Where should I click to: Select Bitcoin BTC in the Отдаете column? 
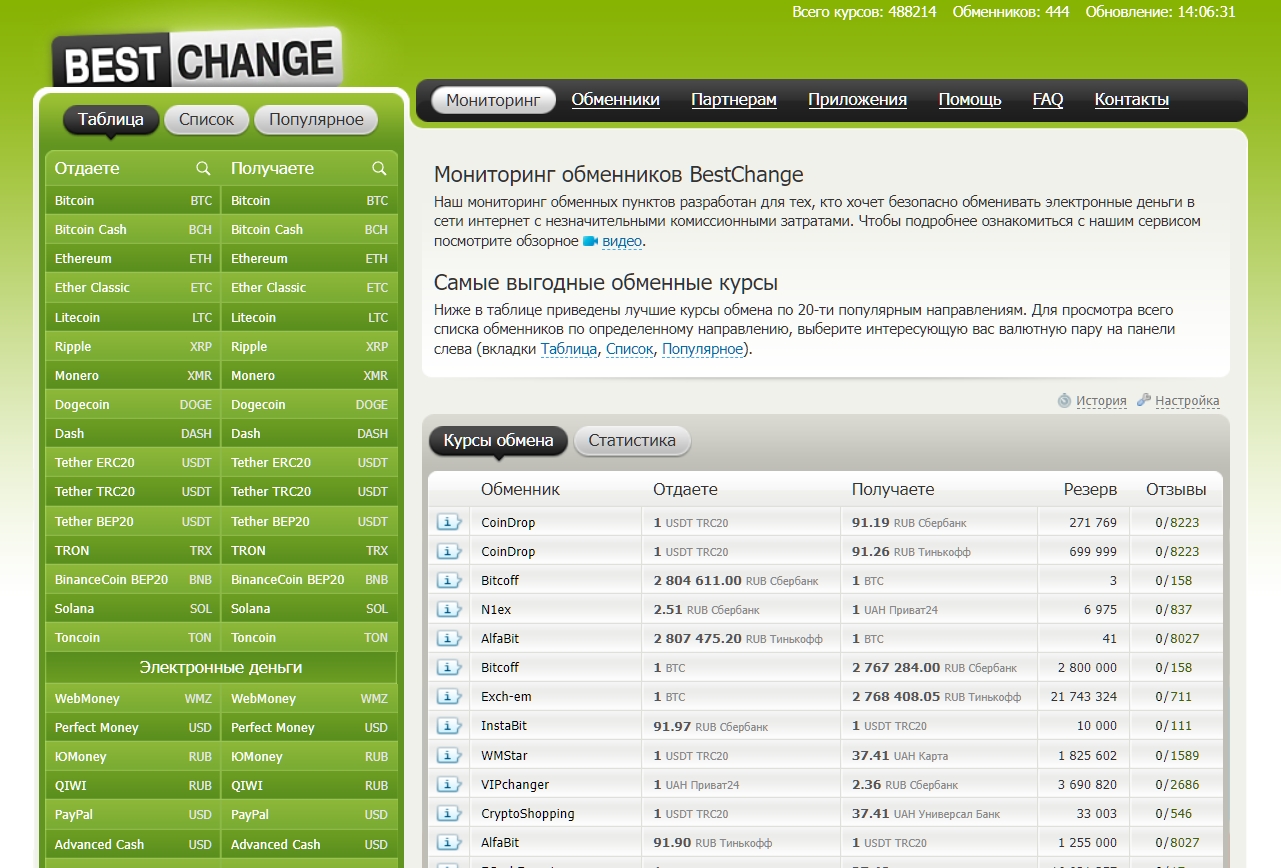(133, 201)
